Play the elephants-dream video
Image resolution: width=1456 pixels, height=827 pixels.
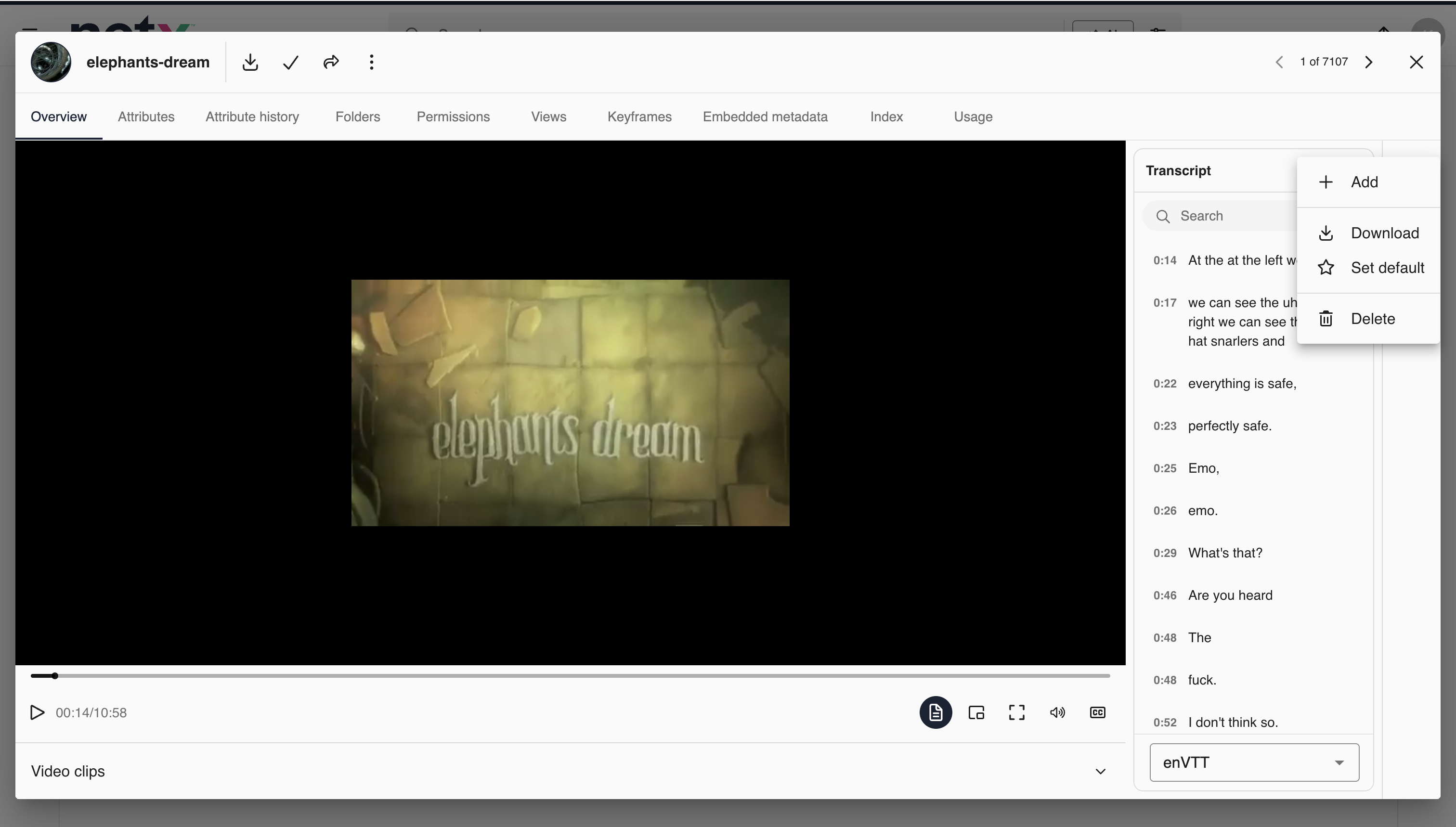click(37, 712)
